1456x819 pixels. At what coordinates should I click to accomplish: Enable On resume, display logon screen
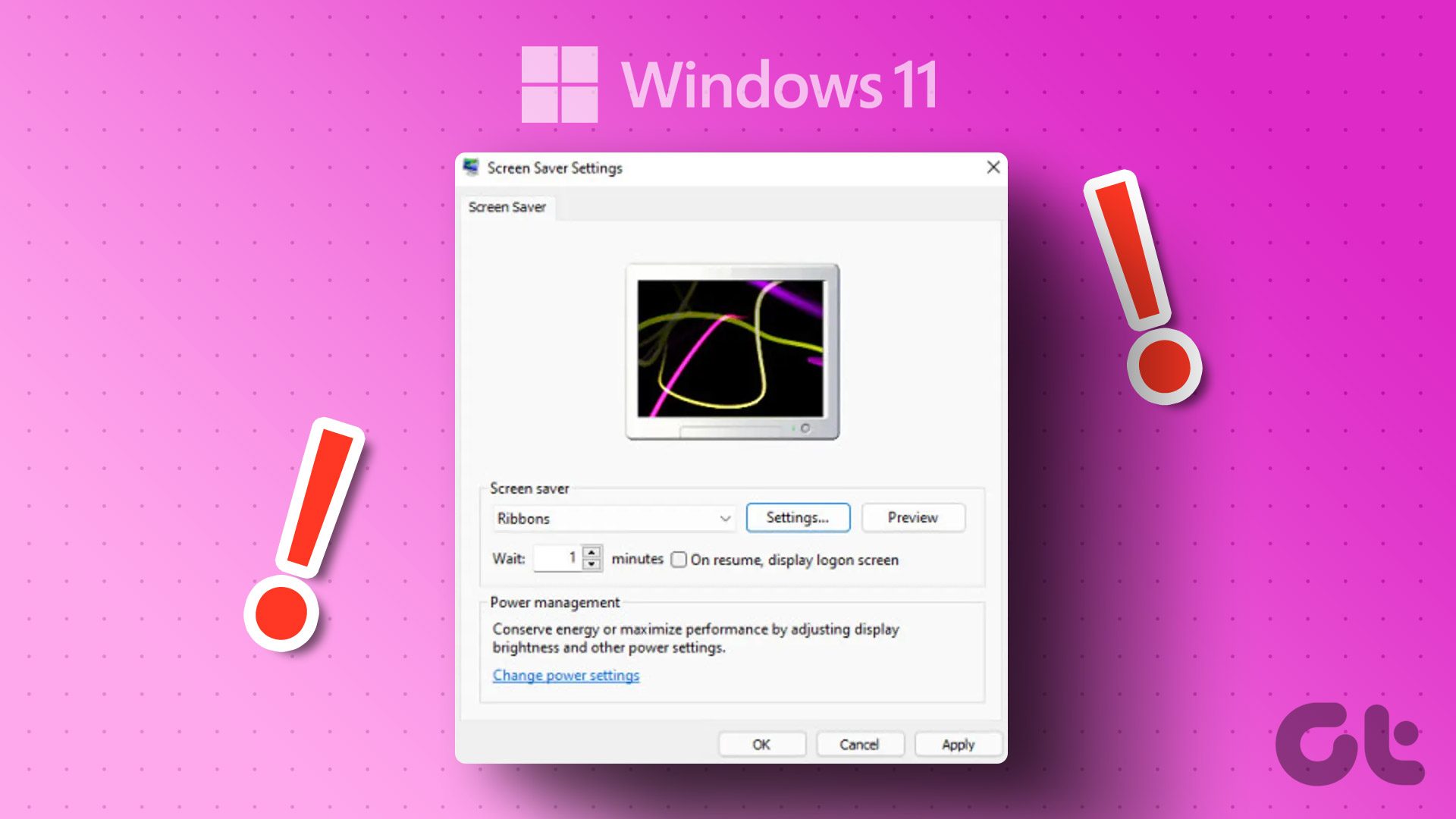click(x=679, y=560)
